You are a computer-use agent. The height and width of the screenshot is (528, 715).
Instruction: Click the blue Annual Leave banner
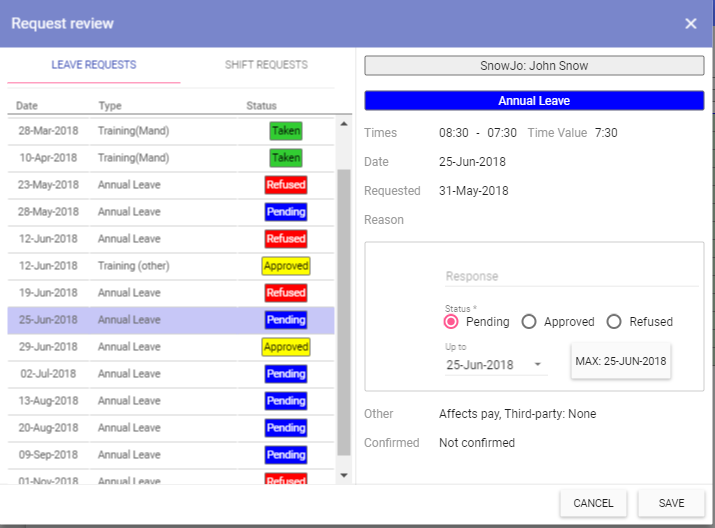534,101
